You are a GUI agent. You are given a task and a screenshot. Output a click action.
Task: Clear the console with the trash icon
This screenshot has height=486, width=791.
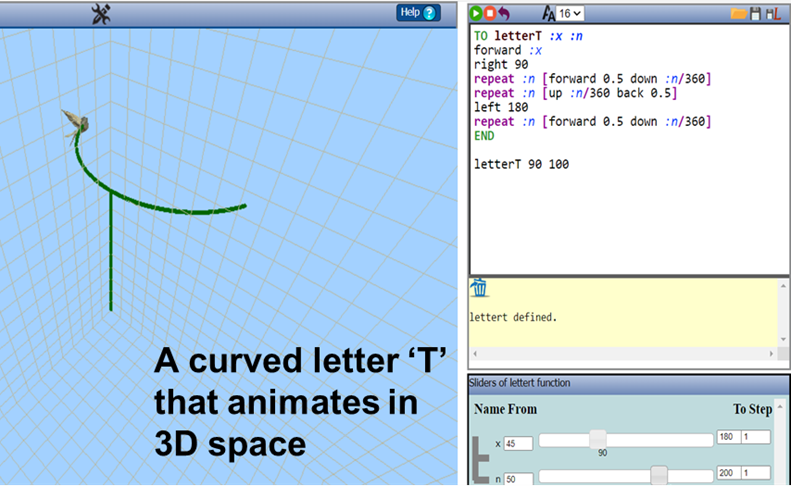pos(480,288)
